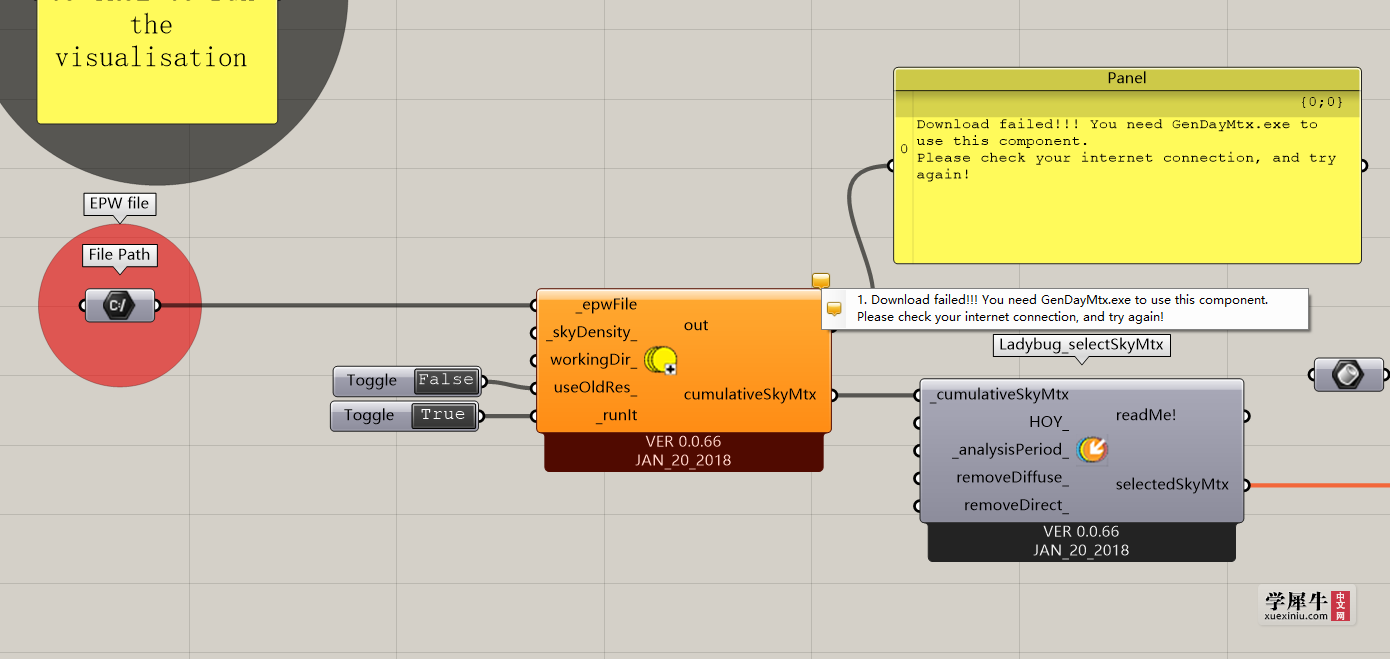Toggle the False boolean value
The image size is (1390, 659).
[446, 380]
